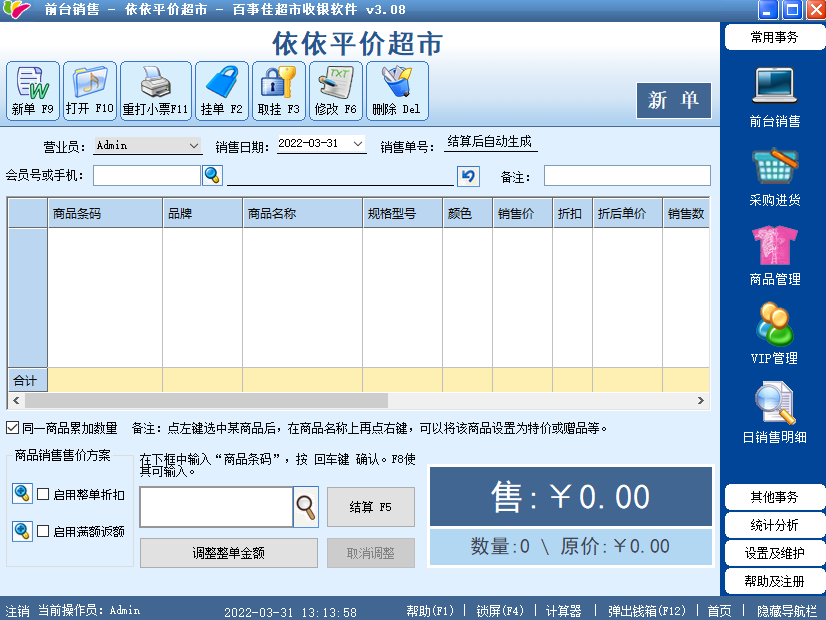Switch to the 帮助及注册 tab

click(774, 580)
